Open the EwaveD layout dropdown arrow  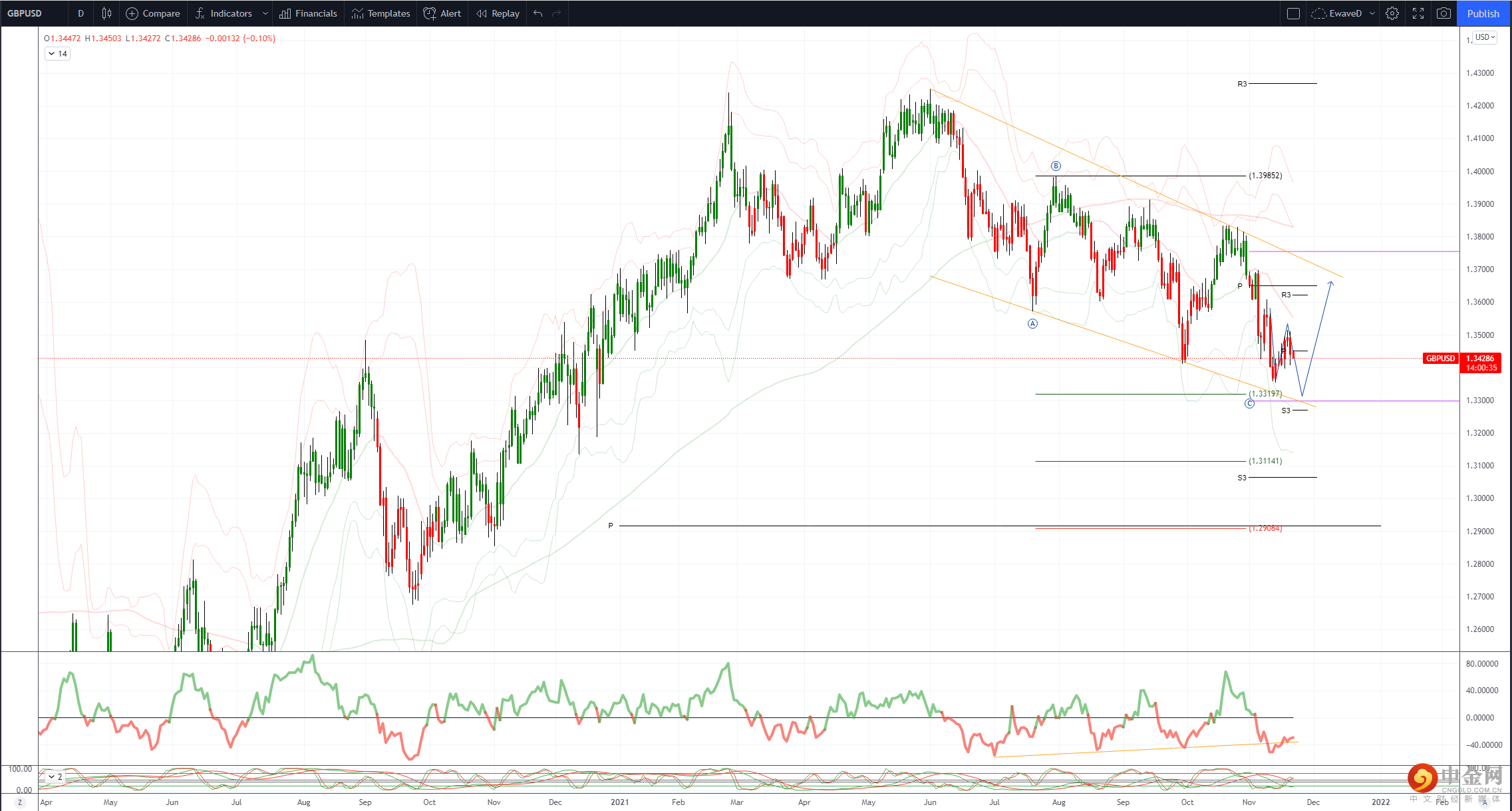1372,13
